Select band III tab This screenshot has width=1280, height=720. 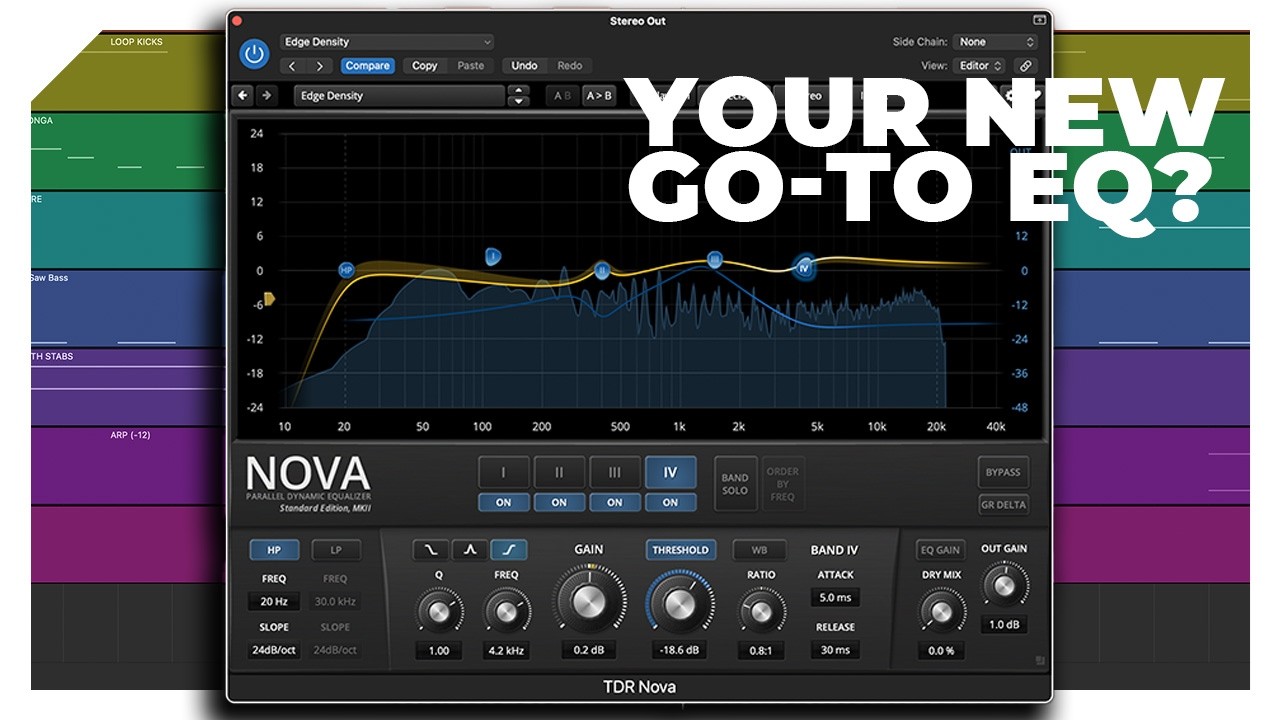(x=615, y=473)
